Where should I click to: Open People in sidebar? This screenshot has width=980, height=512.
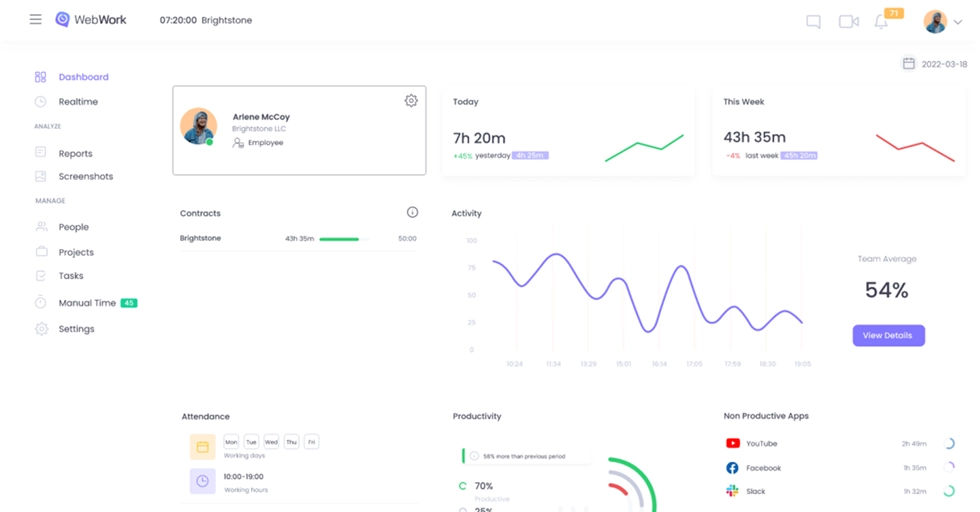click(73, 227)
